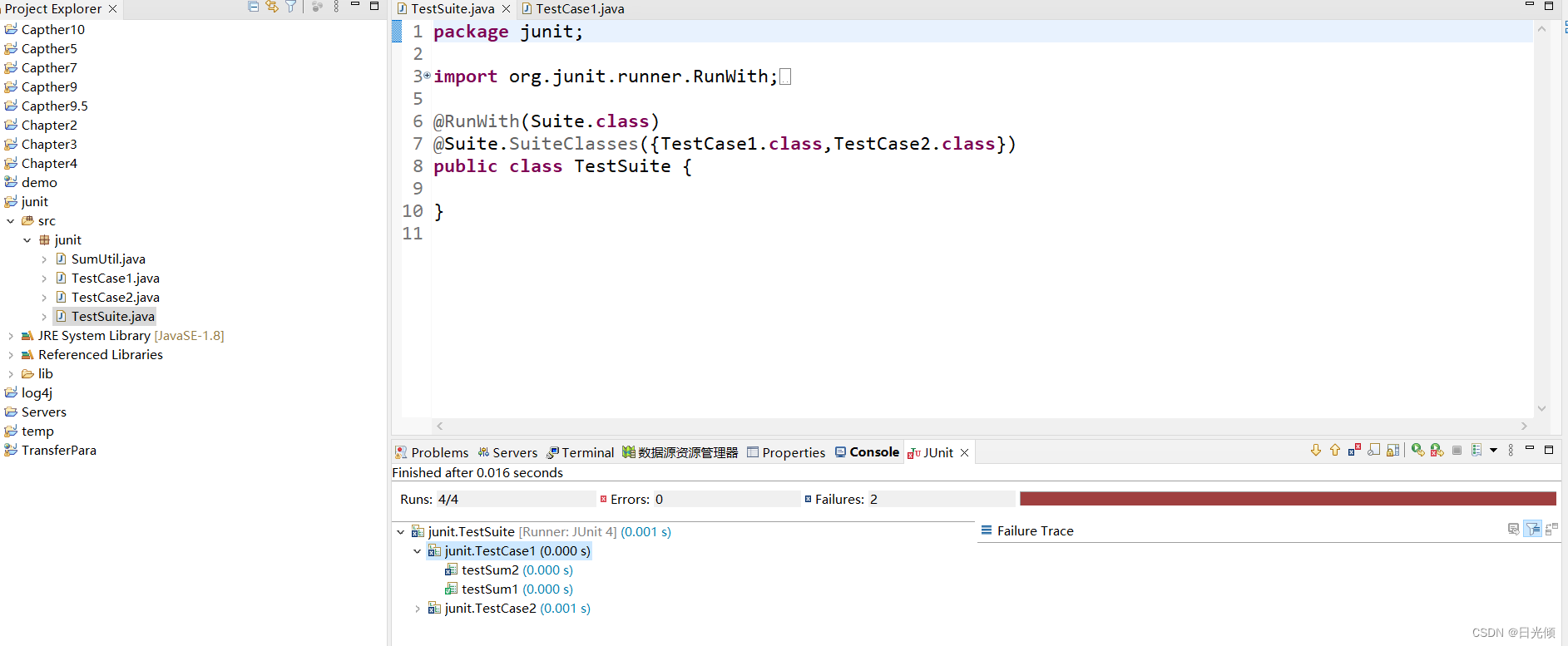Viewport: 1568px width, 646px height.
Task: Toggle Filter Stack Trace in Failure Trace
Action: click(x=1532, y=529)
